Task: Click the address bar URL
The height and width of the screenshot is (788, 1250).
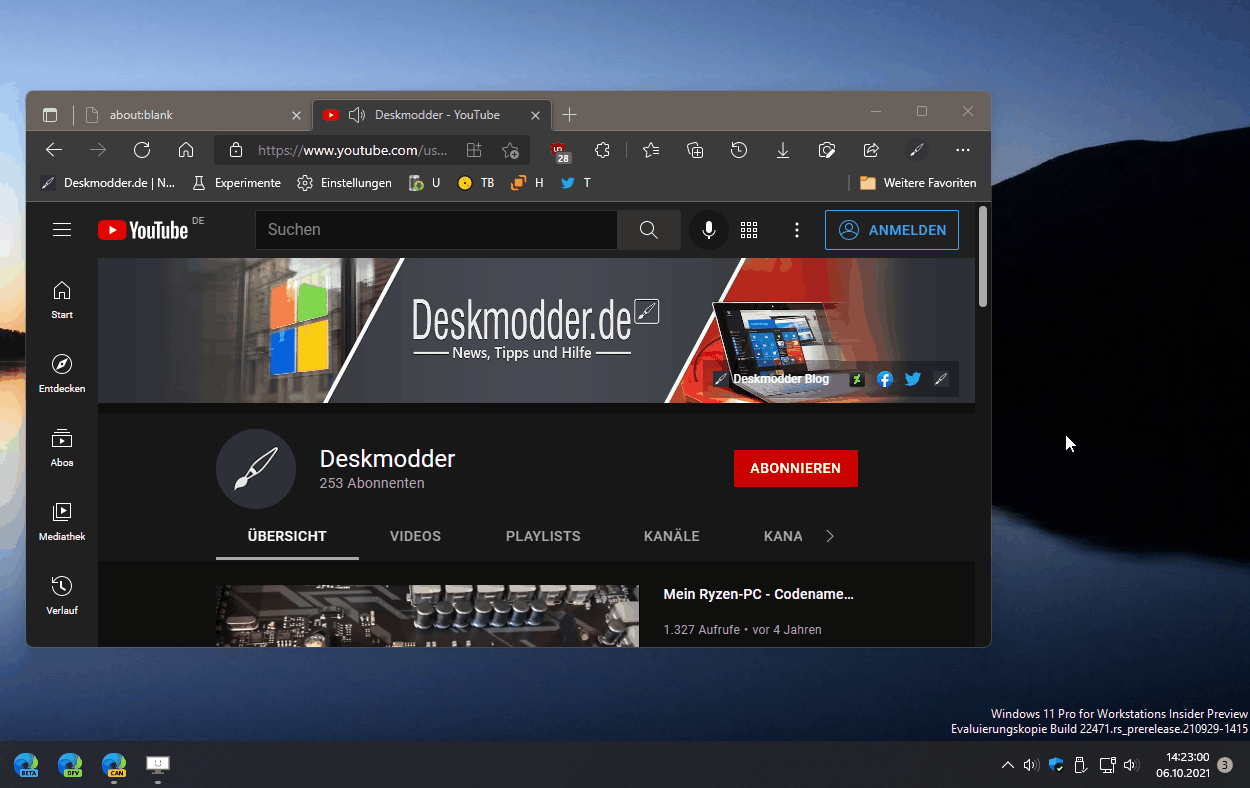Action: [353, 150]
